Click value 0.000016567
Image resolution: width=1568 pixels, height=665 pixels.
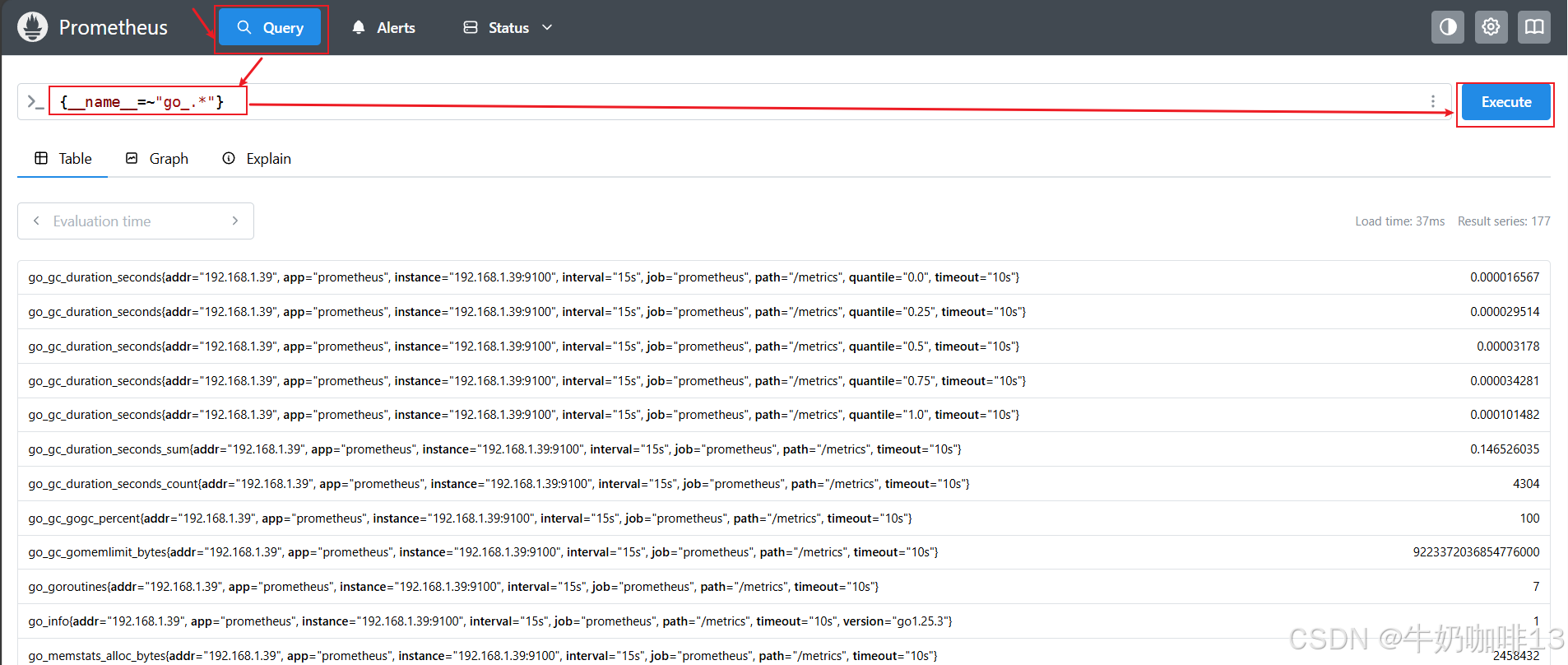pyautogui.click(x=1505, y=277)
